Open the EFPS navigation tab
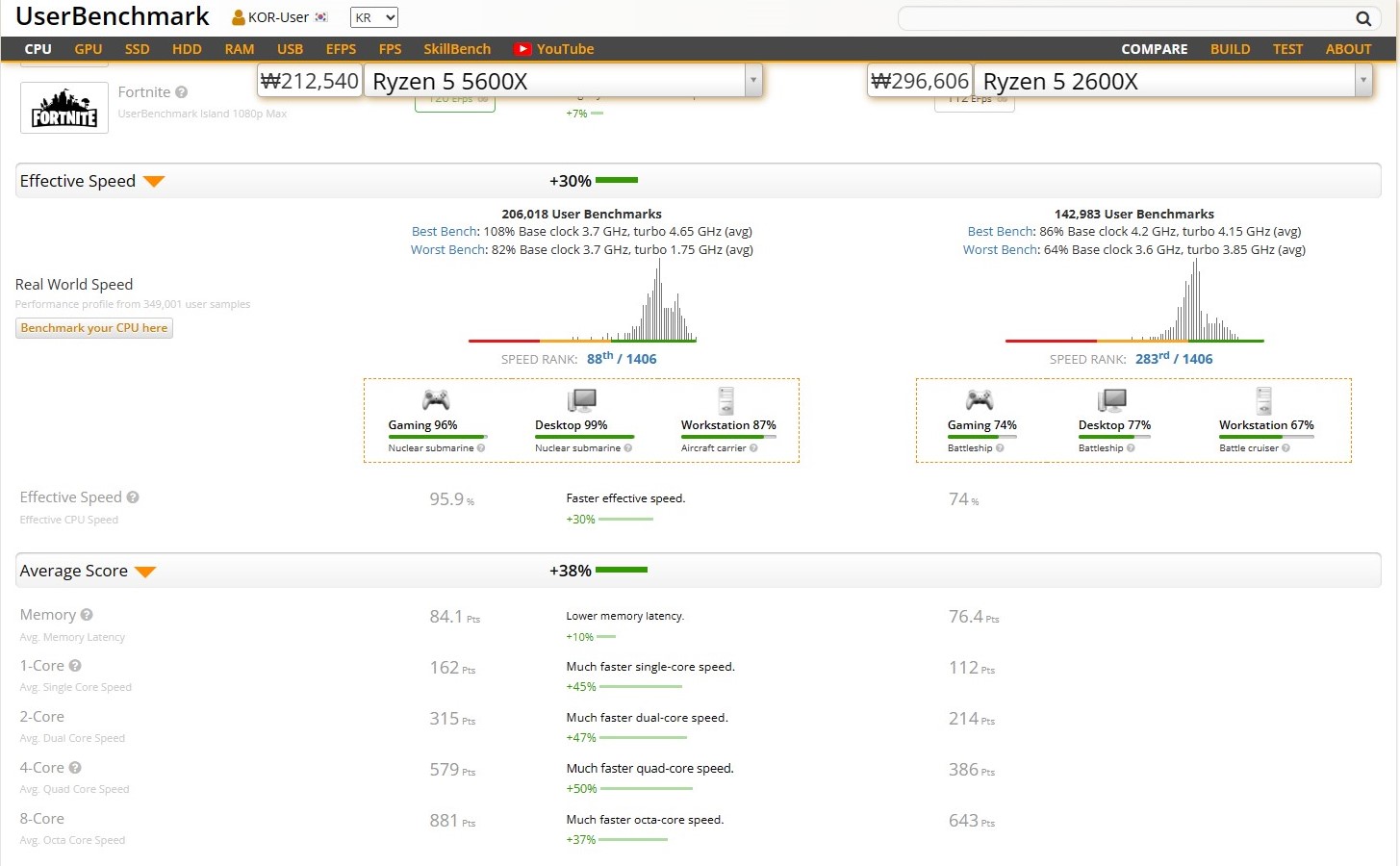1400x866 pixels. 341,49
